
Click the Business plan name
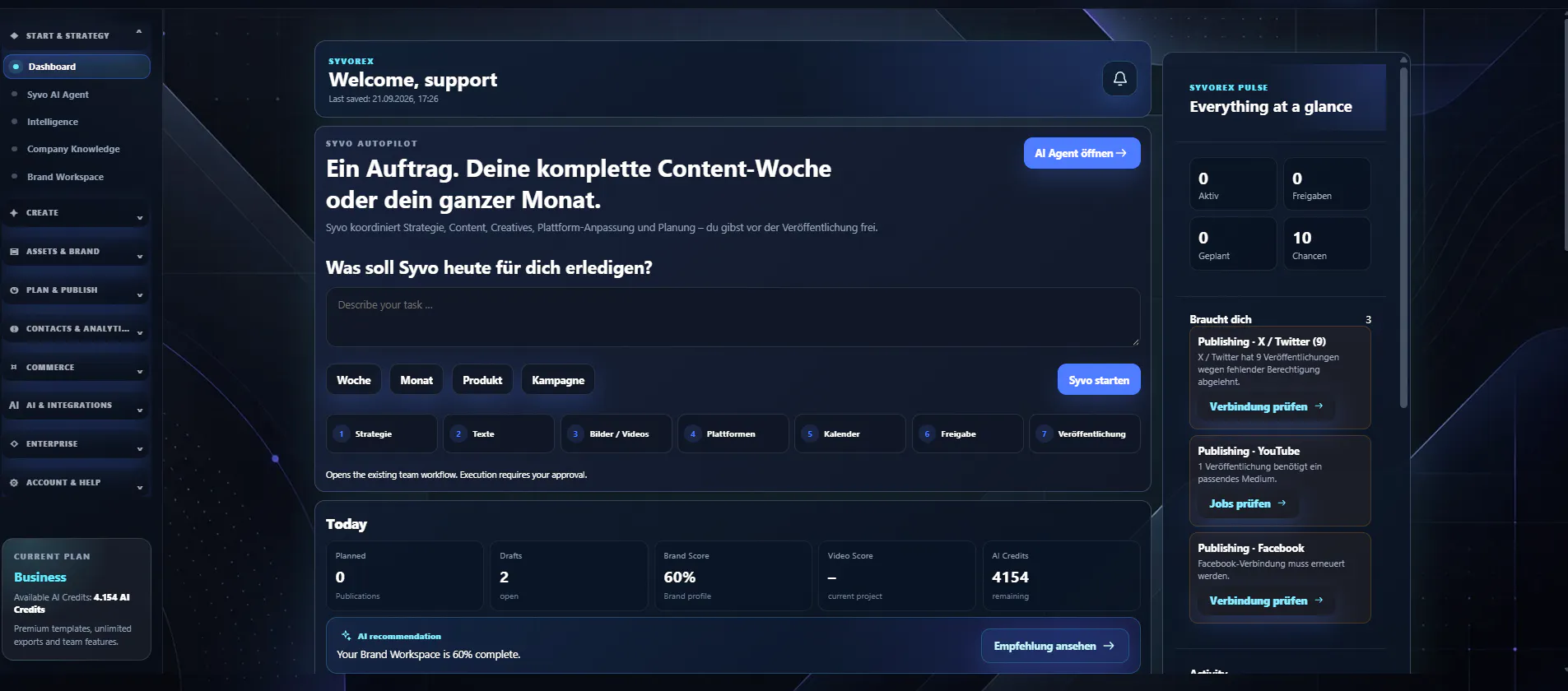[40, 577]
